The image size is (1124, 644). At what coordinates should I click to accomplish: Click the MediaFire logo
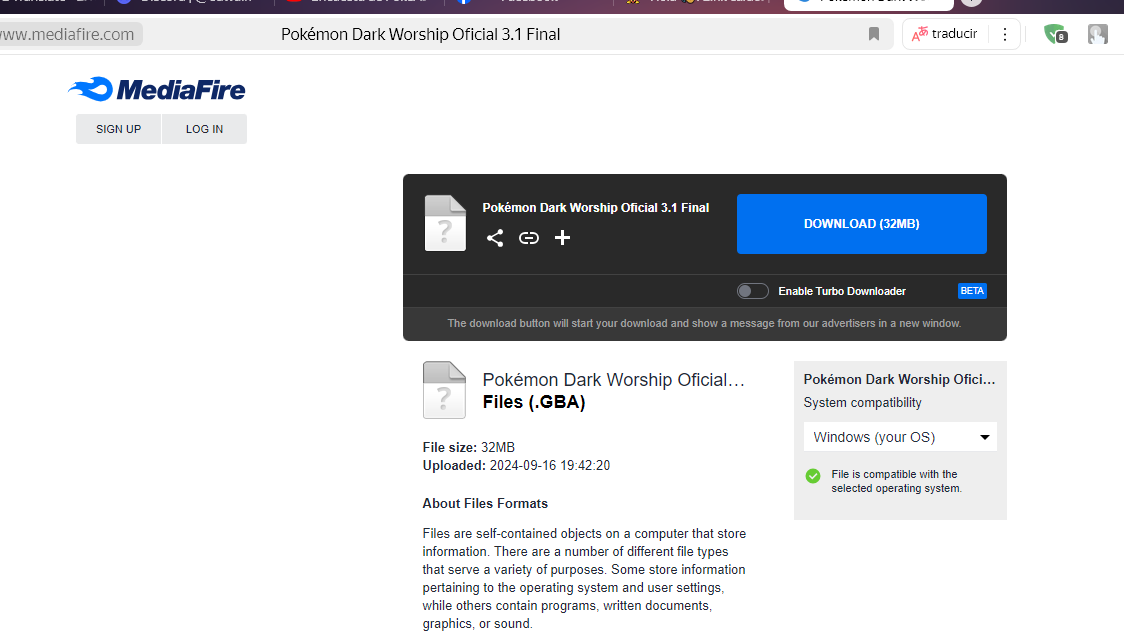[x=157, y=90]
